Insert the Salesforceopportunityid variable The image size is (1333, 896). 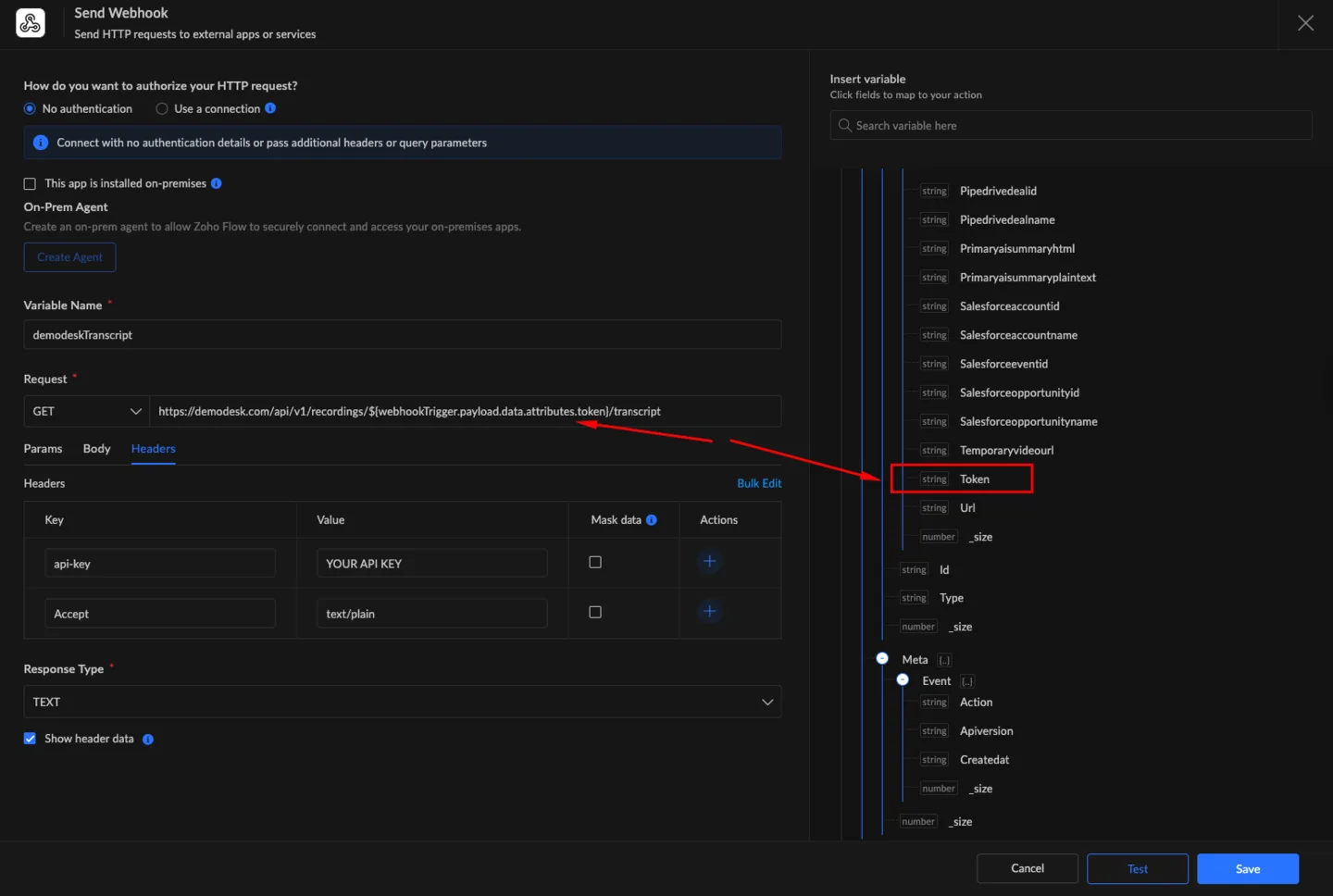click(1019, 392)
